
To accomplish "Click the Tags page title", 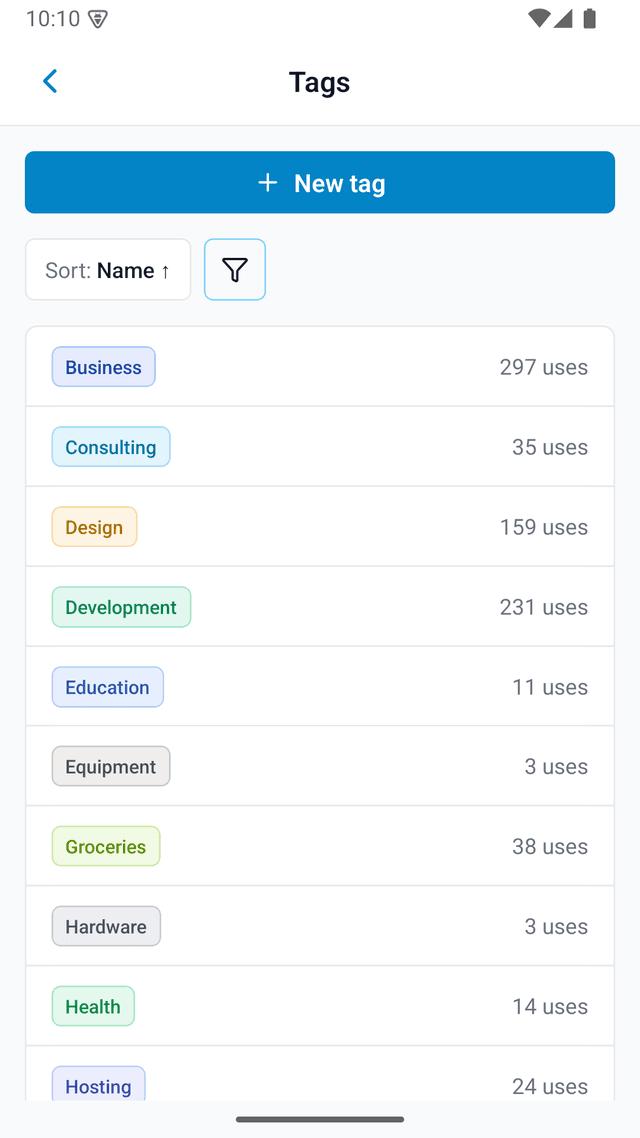I will pos(319,82).
